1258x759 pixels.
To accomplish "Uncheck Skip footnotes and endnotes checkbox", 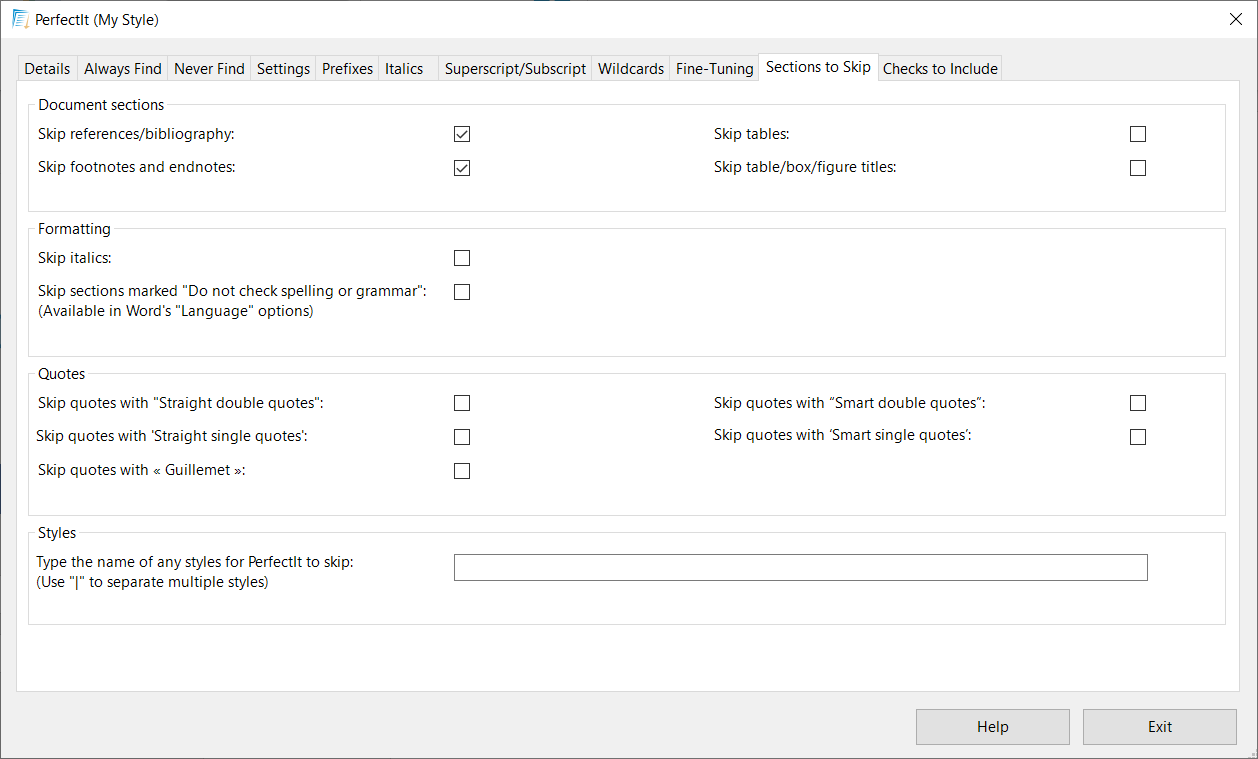I will coord(462,168).
